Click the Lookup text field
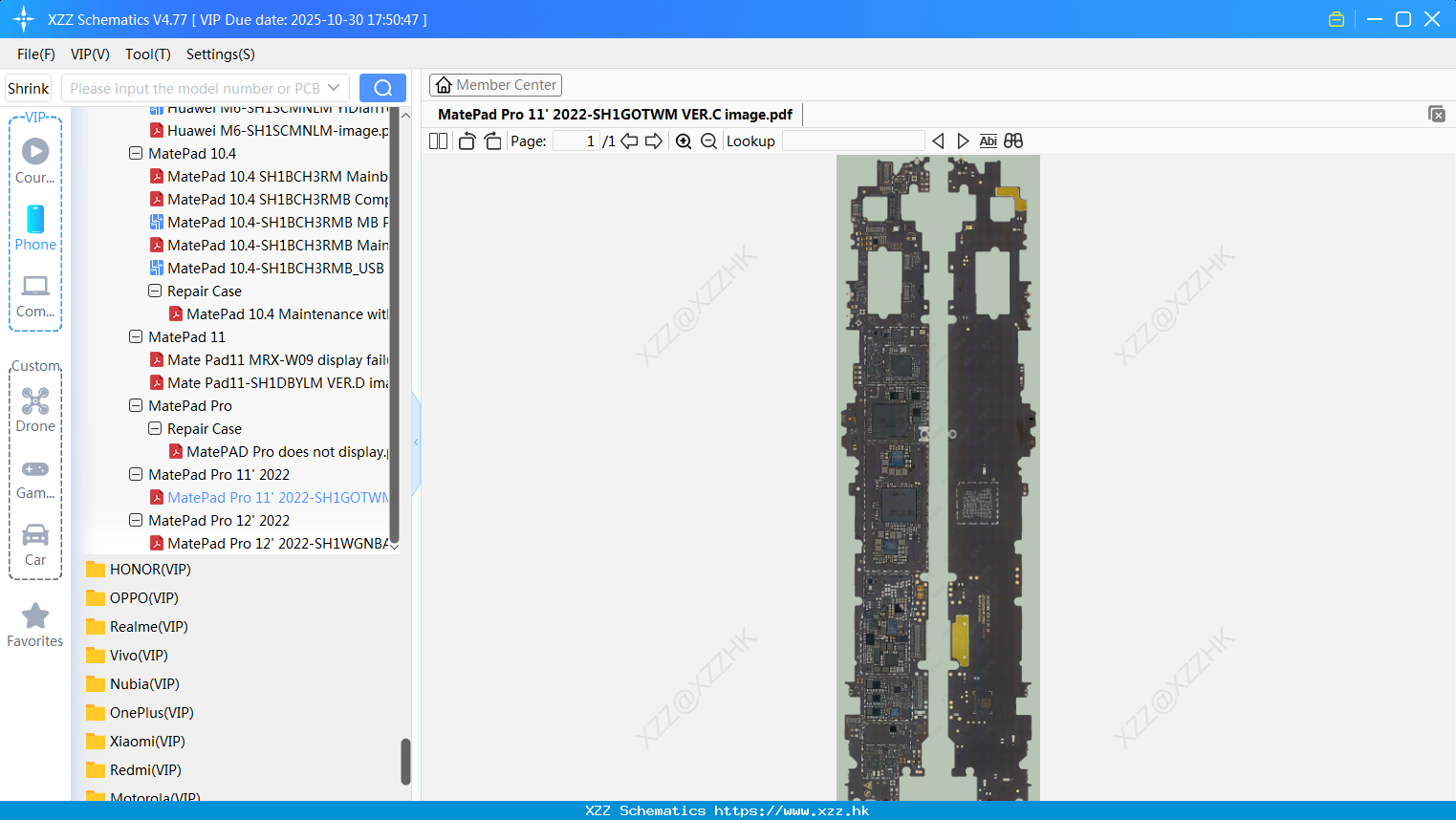The height and width of the screenshot is (820, 1456). pyautogui.click(x=853, y=141)
